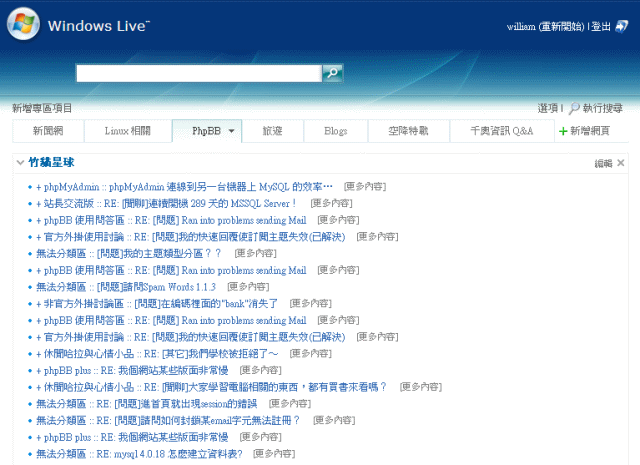Open the Blogs tab

pos(336,131)
